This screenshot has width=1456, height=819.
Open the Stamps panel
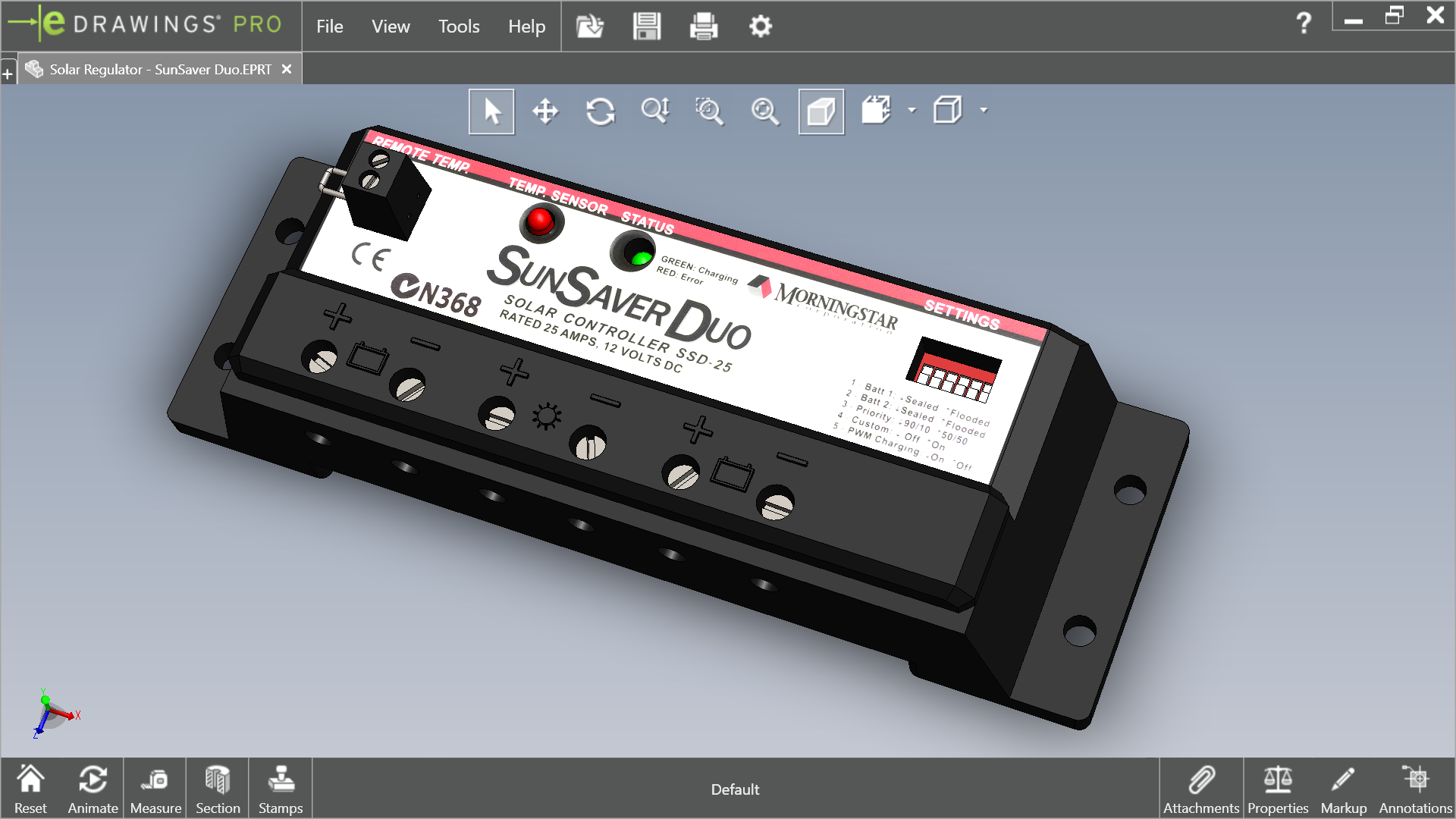pyautogui.click(x=281, y=789)
